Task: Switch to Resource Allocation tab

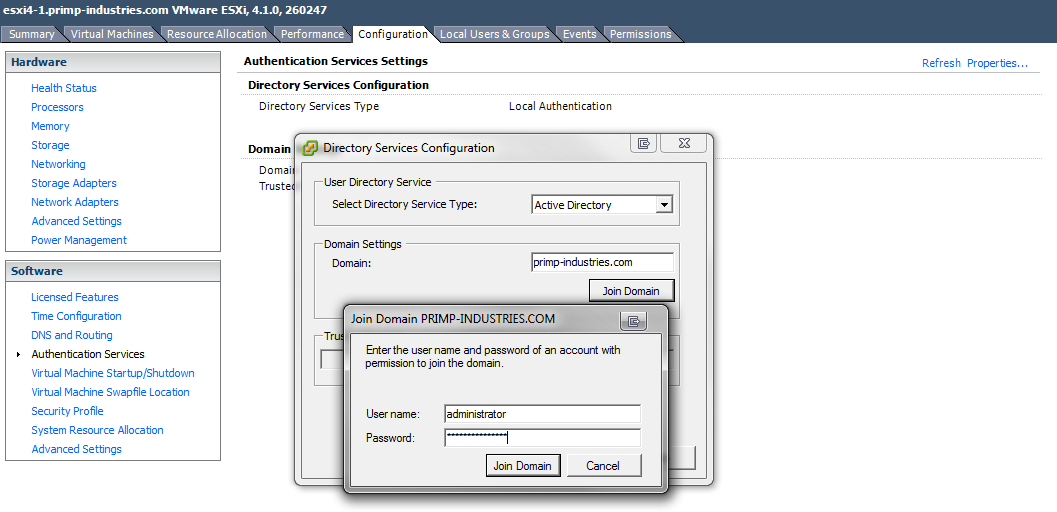Action: (217, 34)
